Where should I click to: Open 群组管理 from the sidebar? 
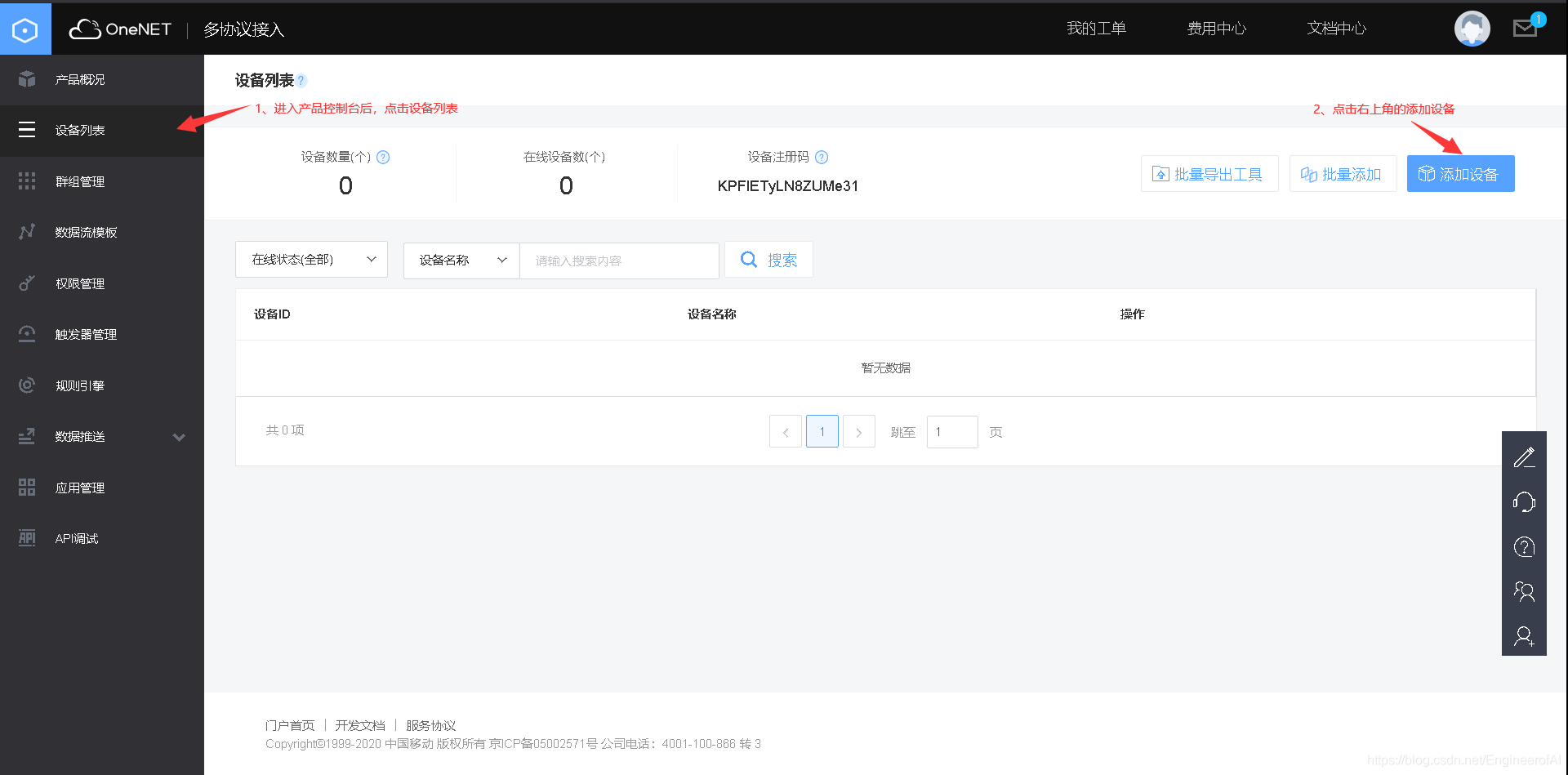coord(79,181)
